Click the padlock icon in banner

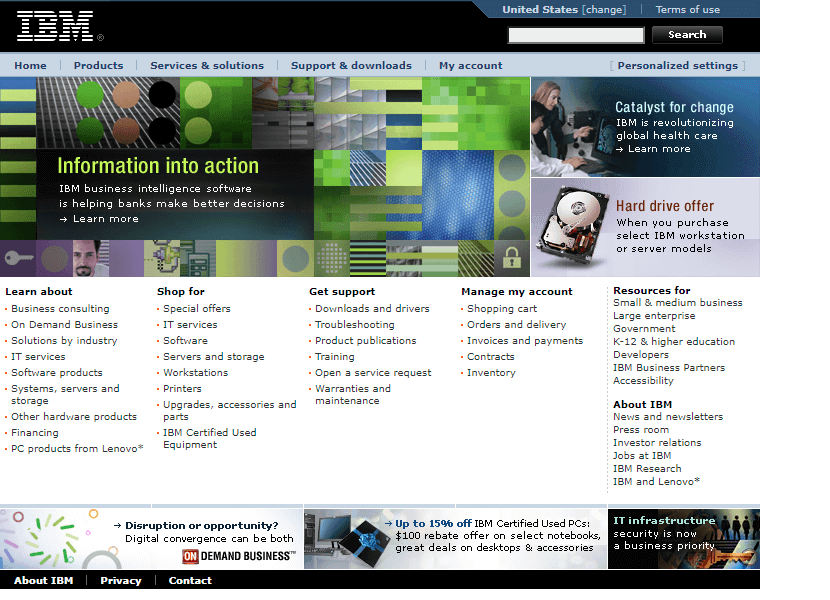click(x=512, y=258)
